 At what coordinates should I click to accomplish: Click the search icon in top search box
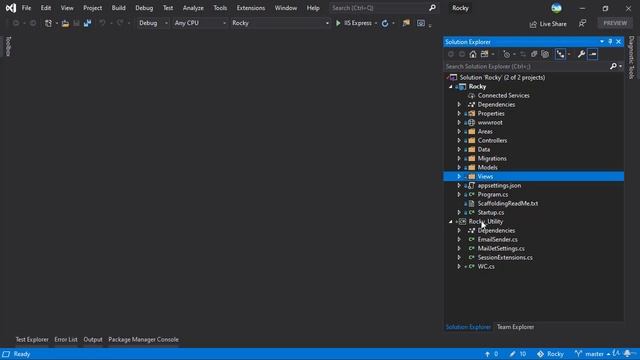pos(432,8)
